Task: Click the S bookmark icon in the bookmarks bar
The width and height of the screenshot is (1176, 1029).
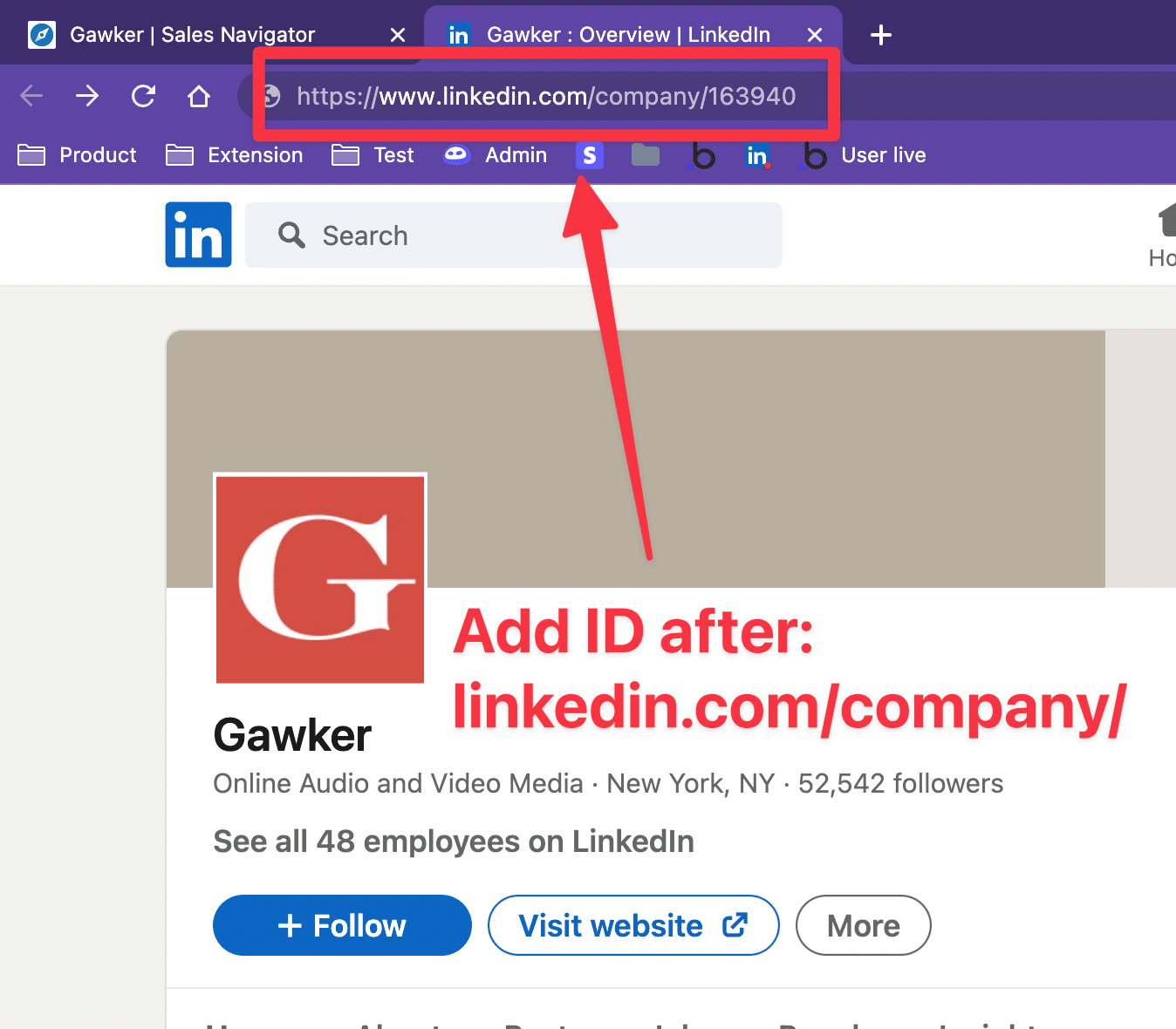Action: [x=590, y=155]
